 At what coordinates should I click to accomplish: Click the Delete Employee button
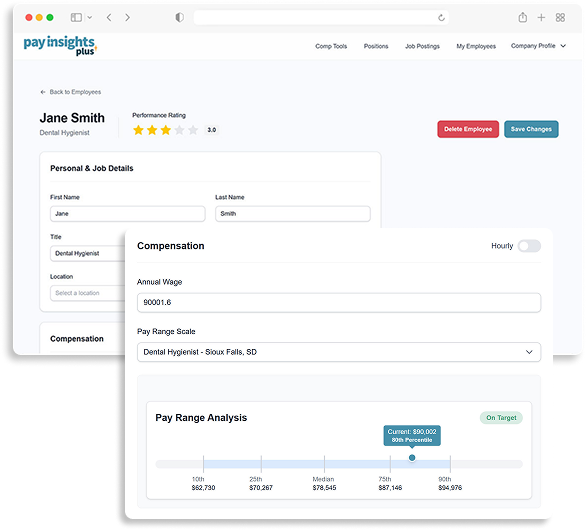click(468, 129)
